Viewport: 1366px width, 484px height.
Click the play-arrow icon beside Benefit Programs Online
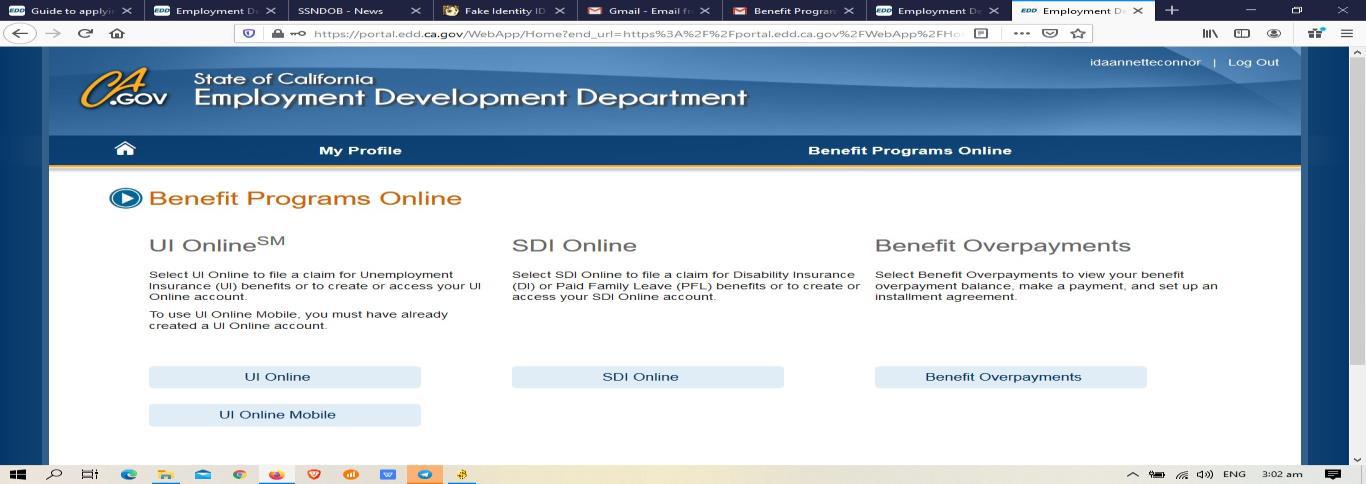(125, 198)
